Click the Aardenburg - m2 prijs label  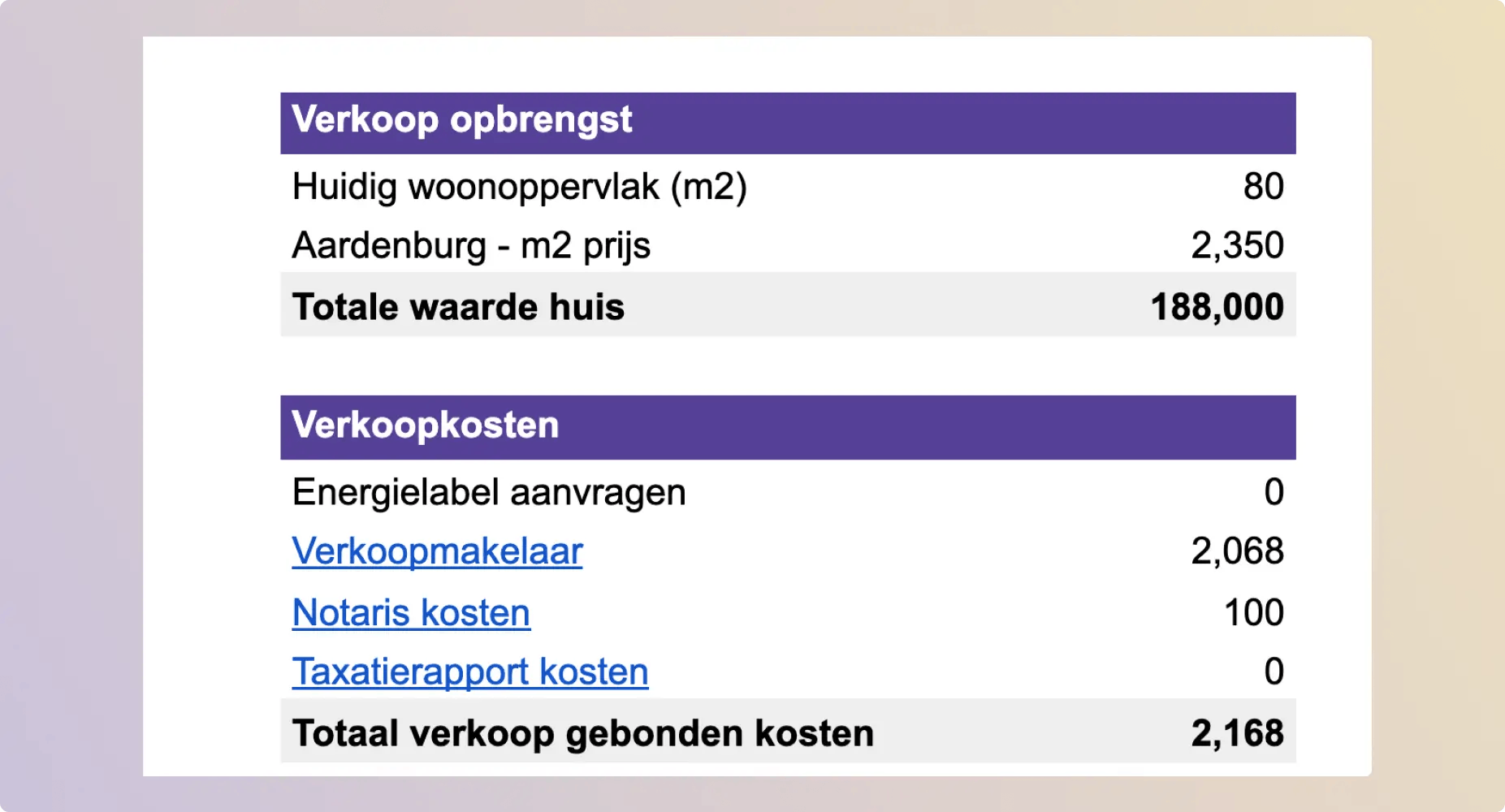(471, 245)
